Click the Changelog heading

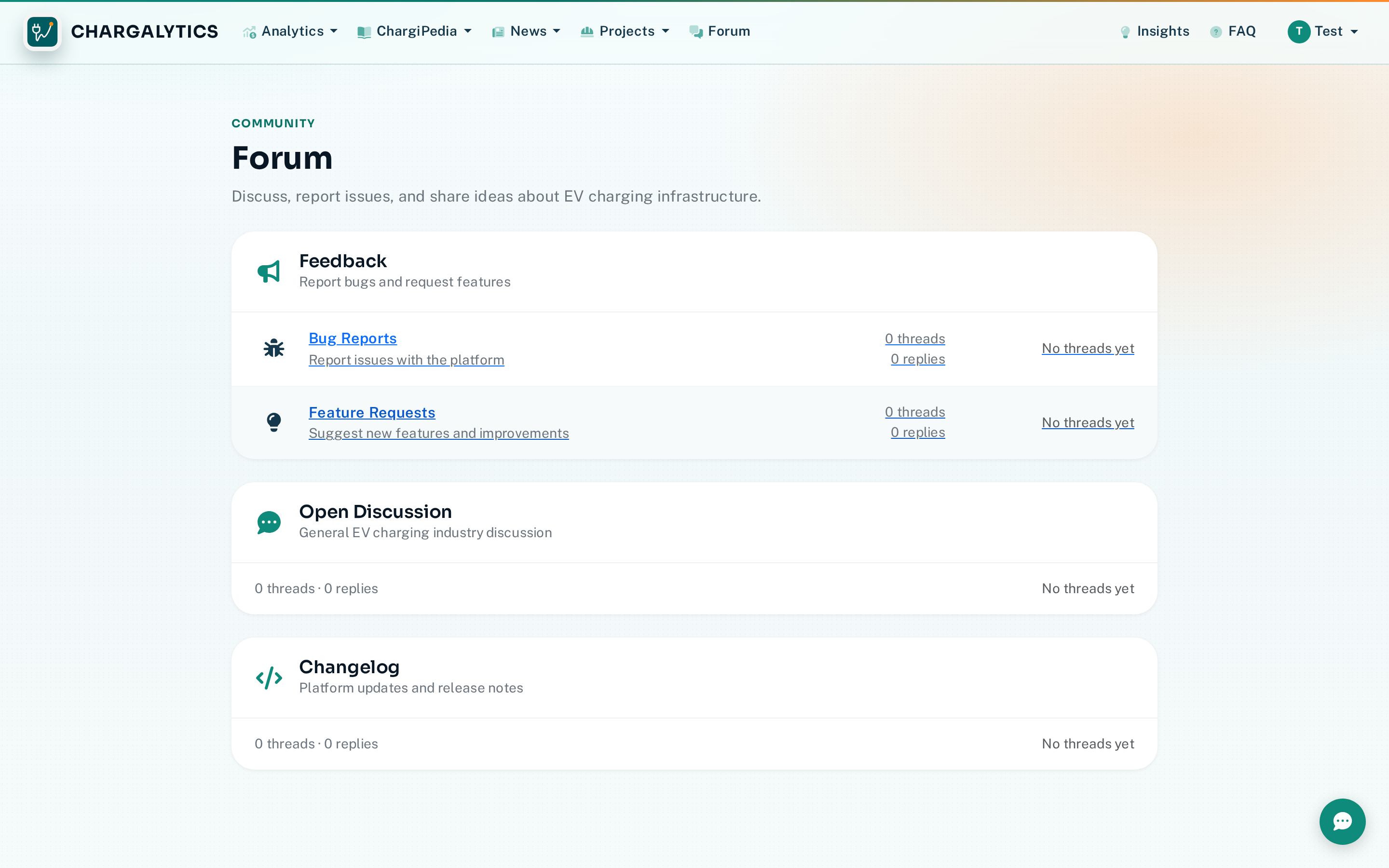tap(349, 667)
